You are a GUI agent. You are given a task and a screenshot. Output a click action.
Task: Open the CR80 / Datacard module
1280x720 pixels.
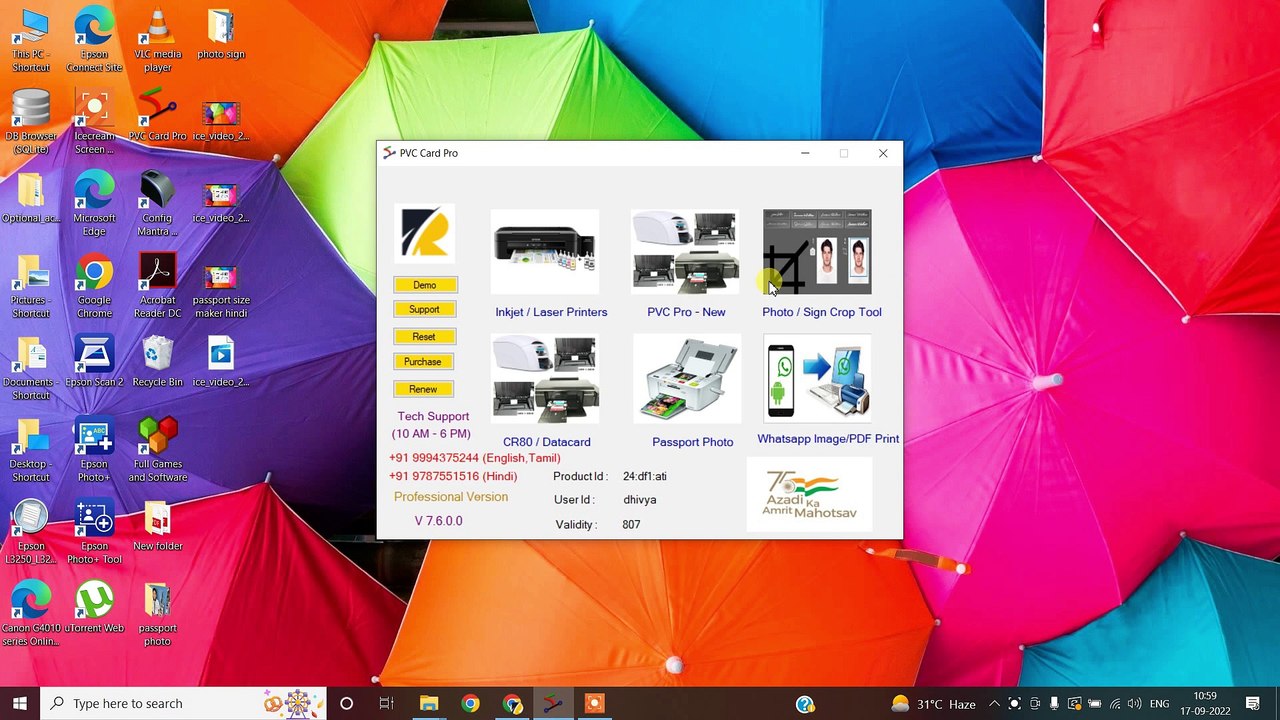(x=545, y=379)
